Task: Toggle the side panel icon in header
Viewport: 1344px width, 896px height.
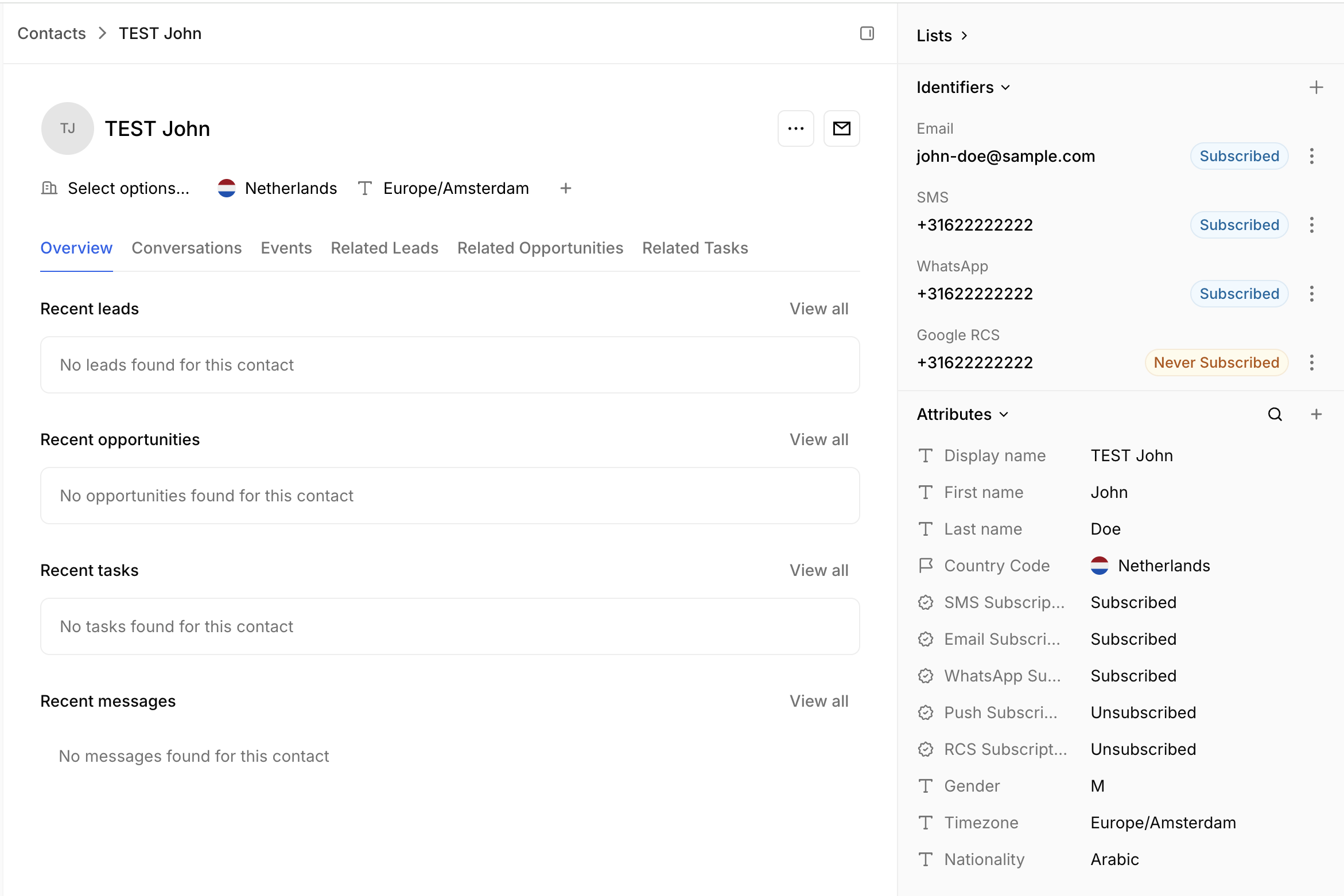Action: tap(867, 33)
